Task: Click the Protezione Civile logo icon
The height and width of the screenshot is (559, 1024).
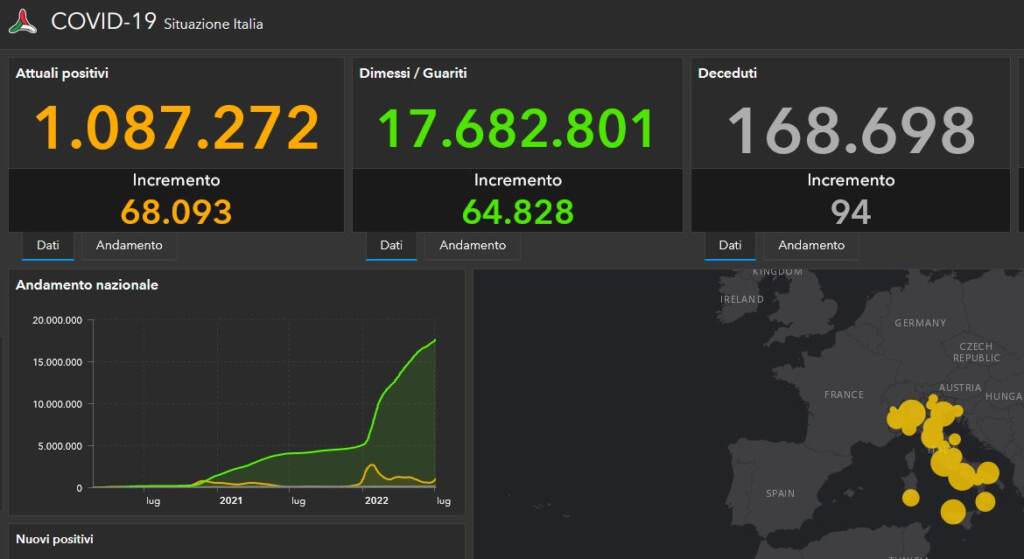Action: click(23, 21)
